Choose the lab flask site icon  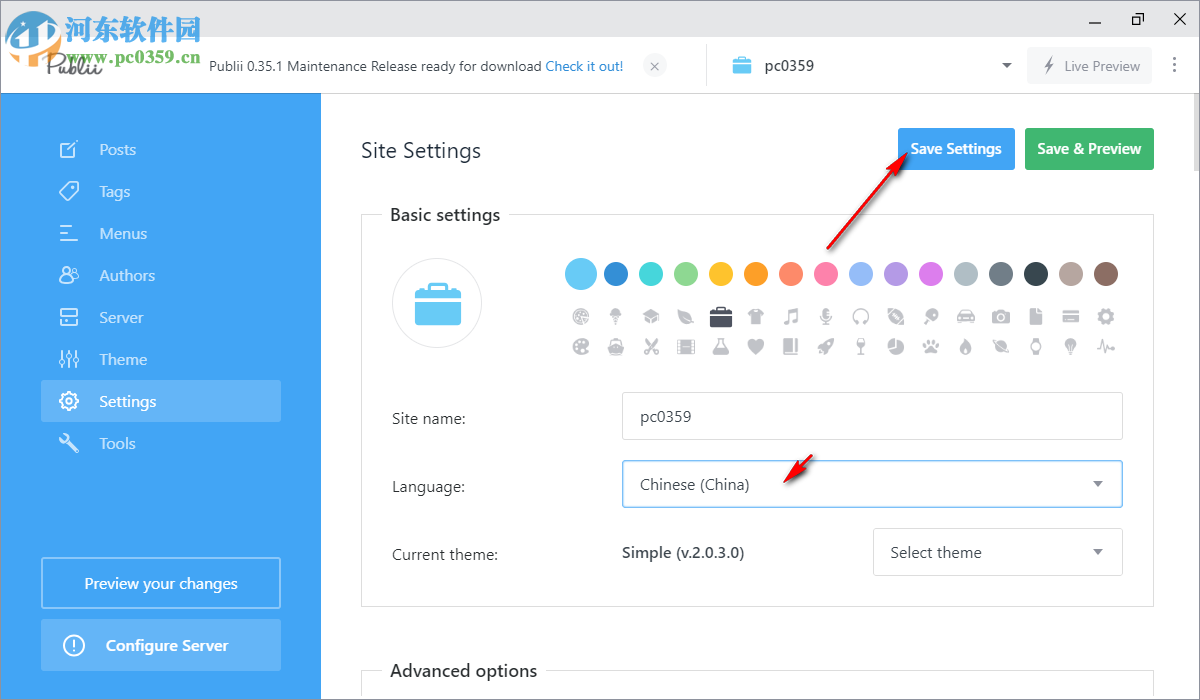pyautogui.click(x=721, y=347)
